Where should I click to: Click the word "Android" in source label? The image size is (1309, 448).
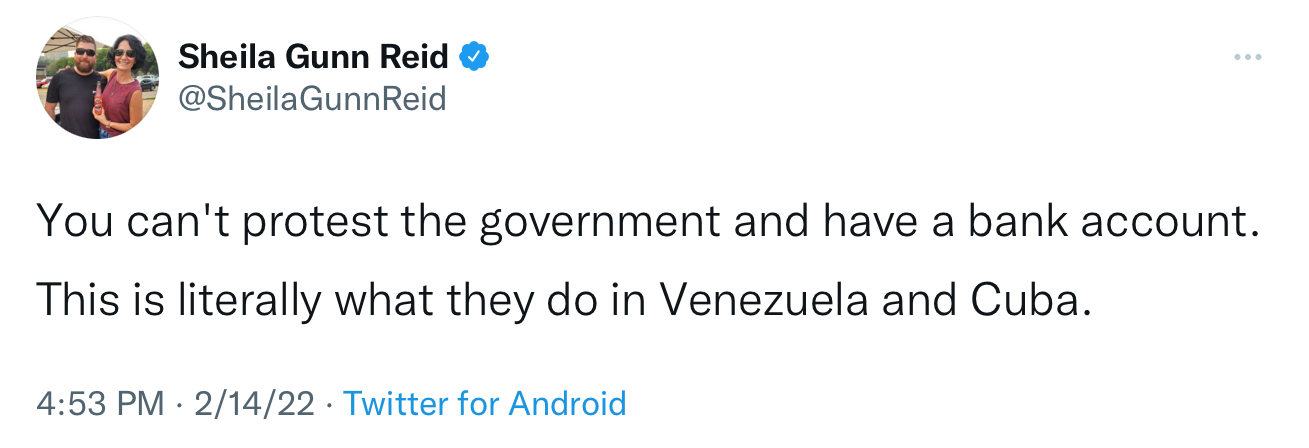click(x=567, y=404)
